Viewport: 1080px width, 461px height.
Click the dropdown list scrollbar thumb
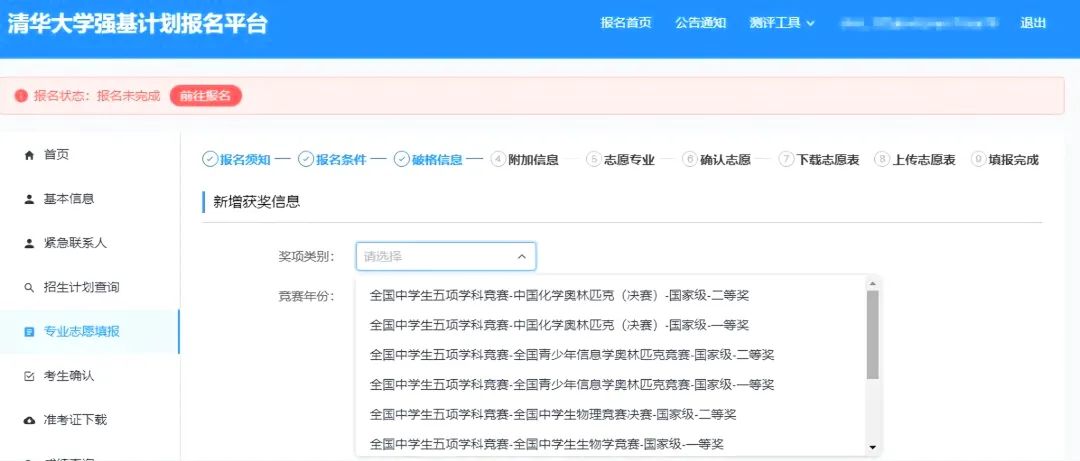point(873,335)
